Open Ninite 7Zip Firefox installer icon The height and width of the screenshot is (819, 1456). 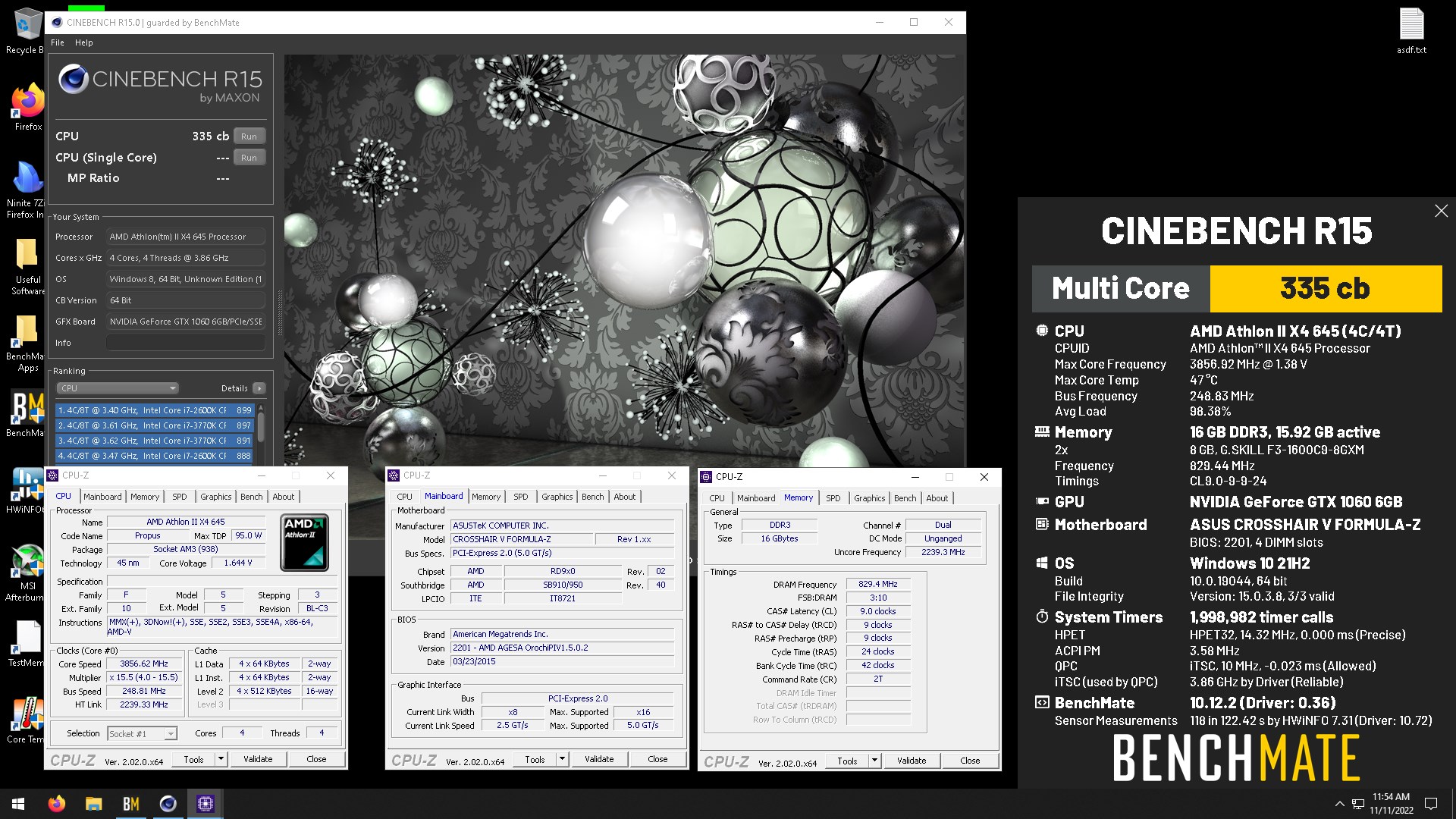27,190
